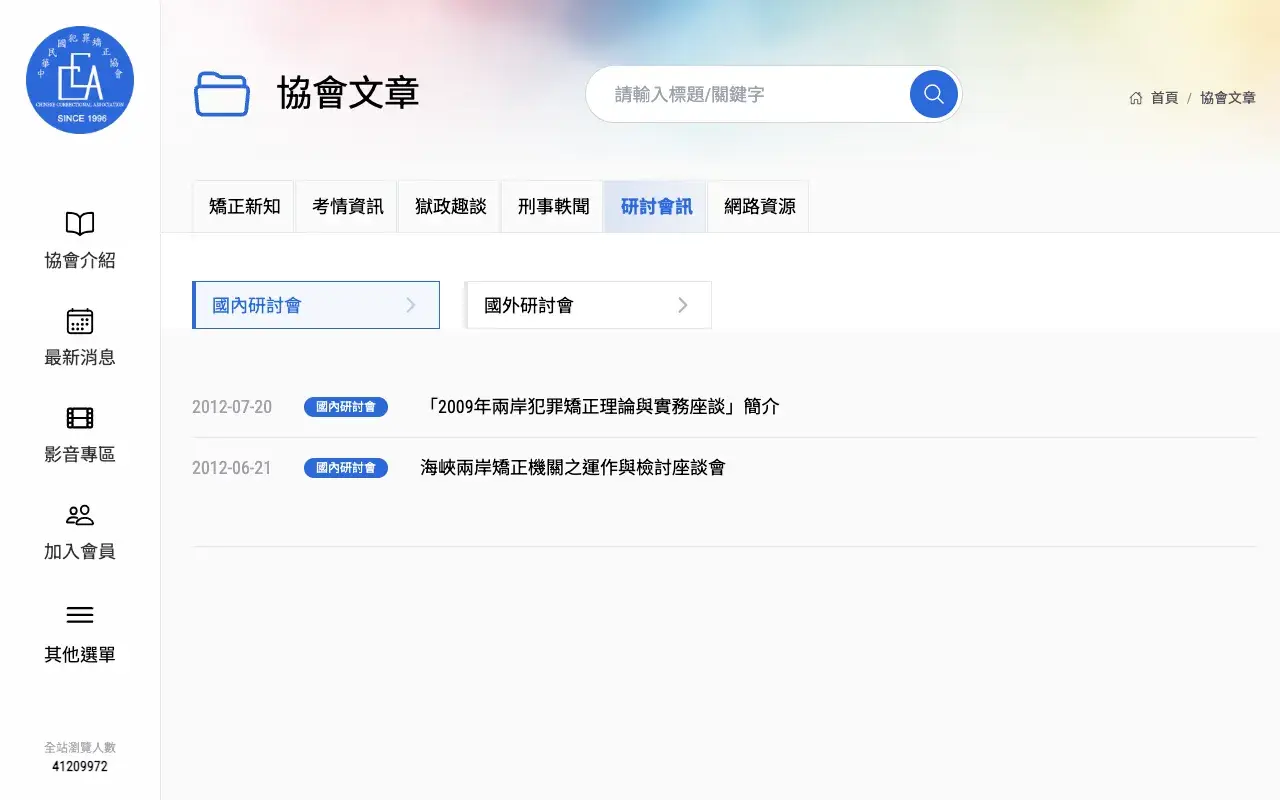This screenshot has height=800, width=1280.
Task: Click the folder icon beside 協會文章 title
Action: 222,94
